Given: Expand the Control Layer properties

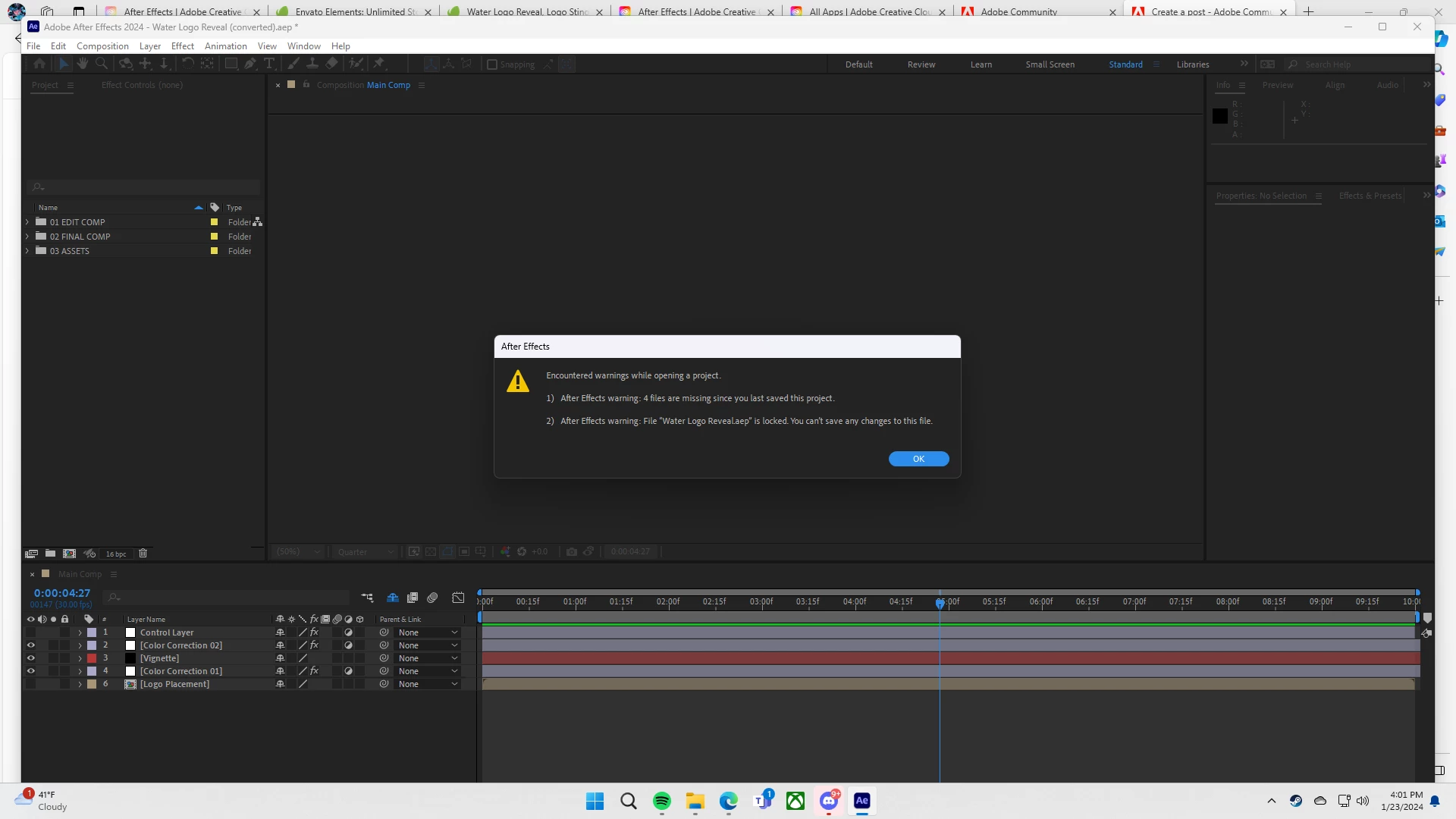Looking at the screenshot, I should (80, 632).
